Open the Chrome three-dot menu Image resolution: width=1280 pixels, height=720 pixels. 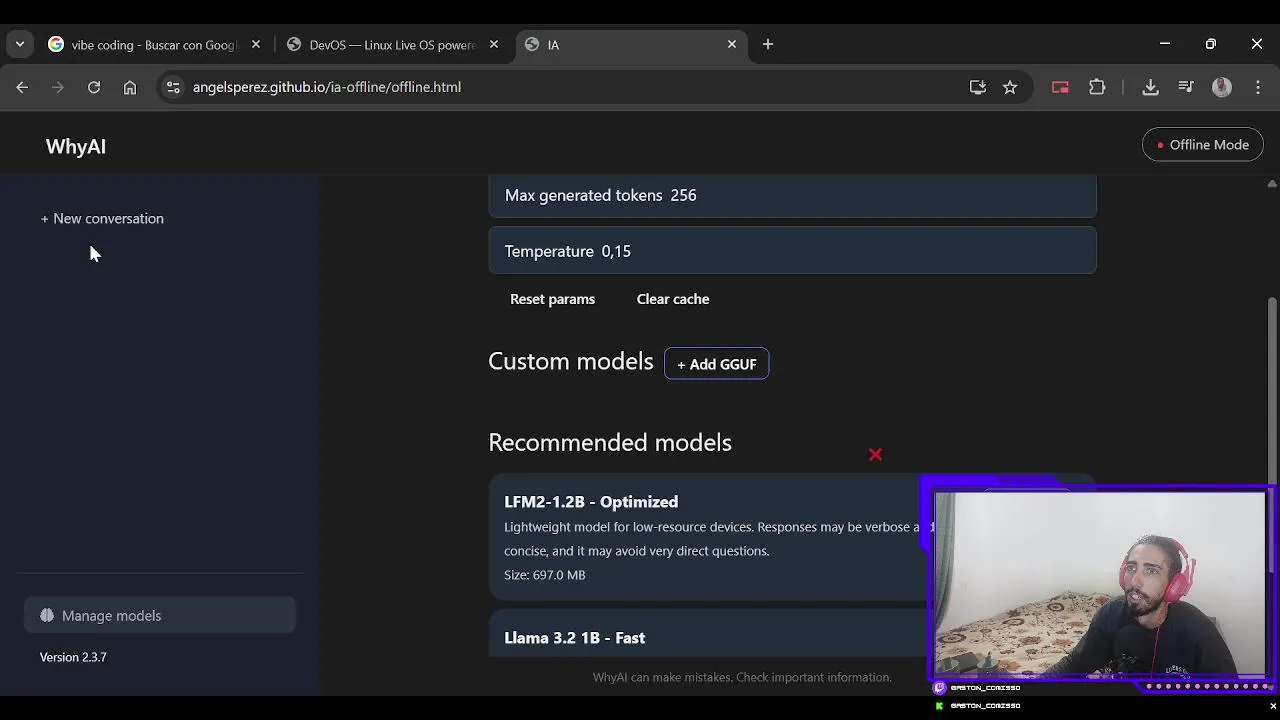click(1258, 87)
